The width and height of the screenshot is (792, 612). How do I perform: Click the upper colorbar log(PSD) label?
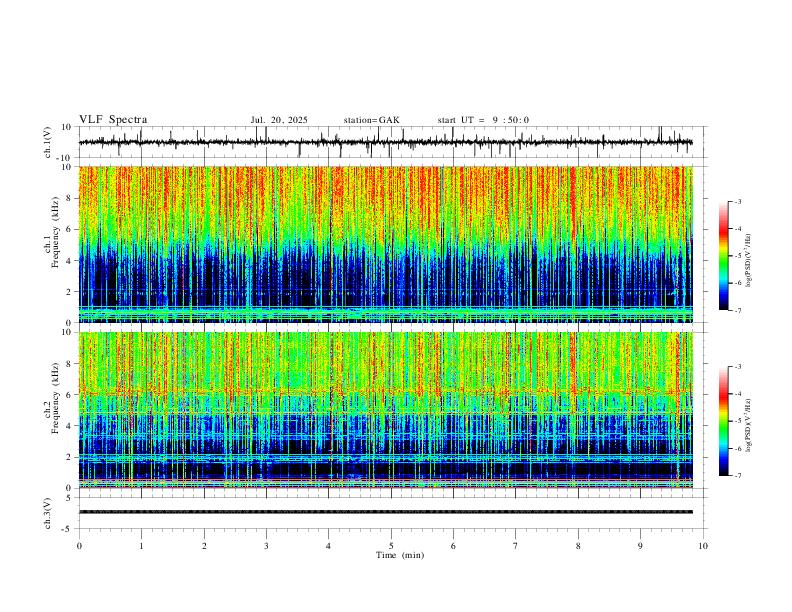[748, 260]
